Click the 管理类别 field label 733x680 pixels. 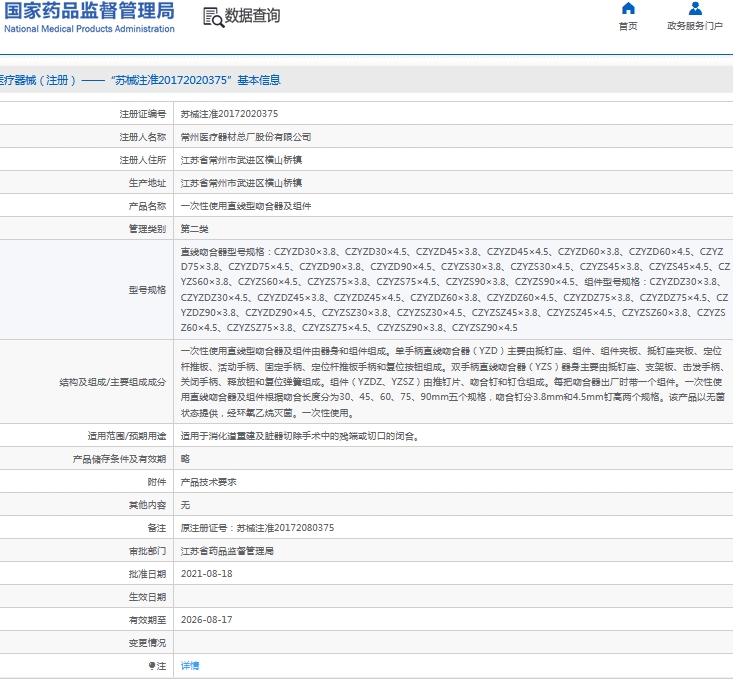click(147, 229)
